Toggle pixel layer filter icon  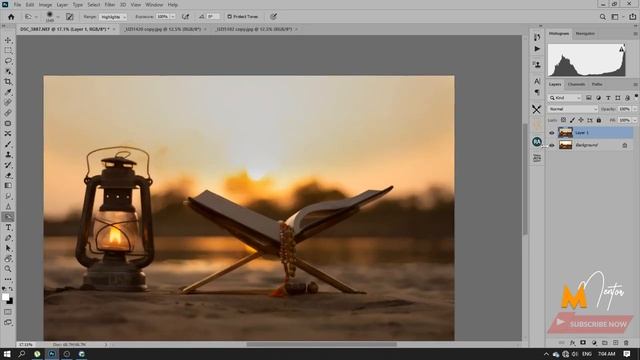coord(589,98)
